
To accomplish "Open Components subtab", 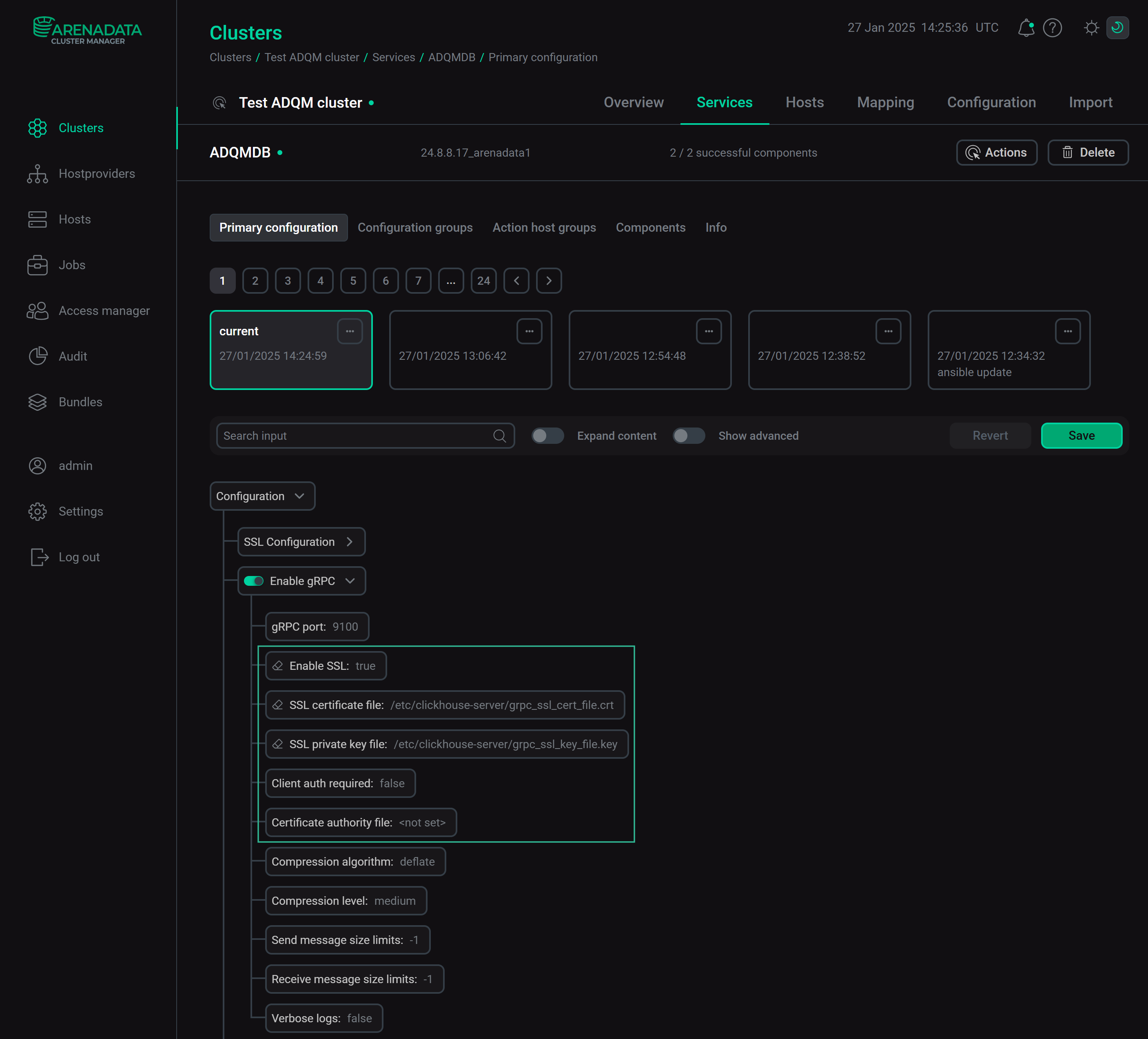I will coord(651,228).
